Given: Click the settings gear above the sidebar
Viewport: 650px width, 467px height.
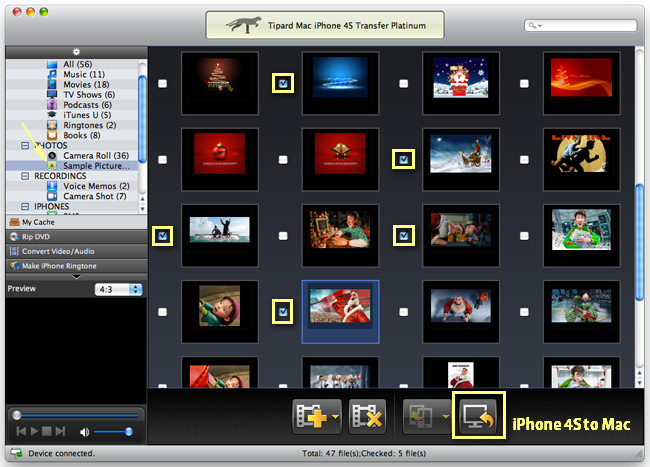Looking at the screenshot, I should tap(76, 52).
